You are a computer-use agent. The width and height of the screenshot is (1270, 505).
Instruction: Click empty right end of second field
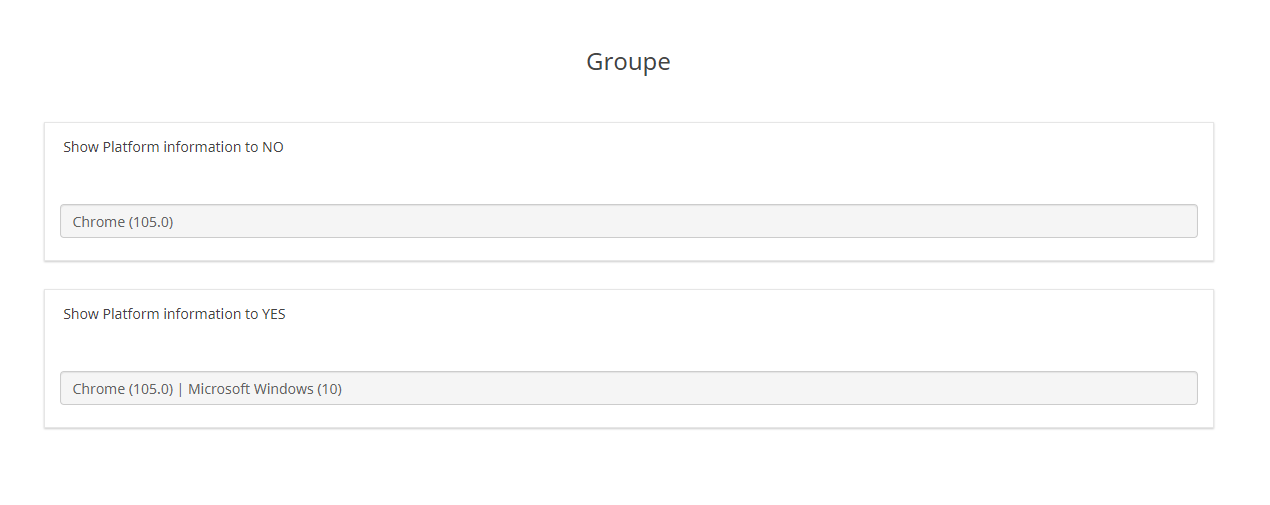(x=1100, y=388)
